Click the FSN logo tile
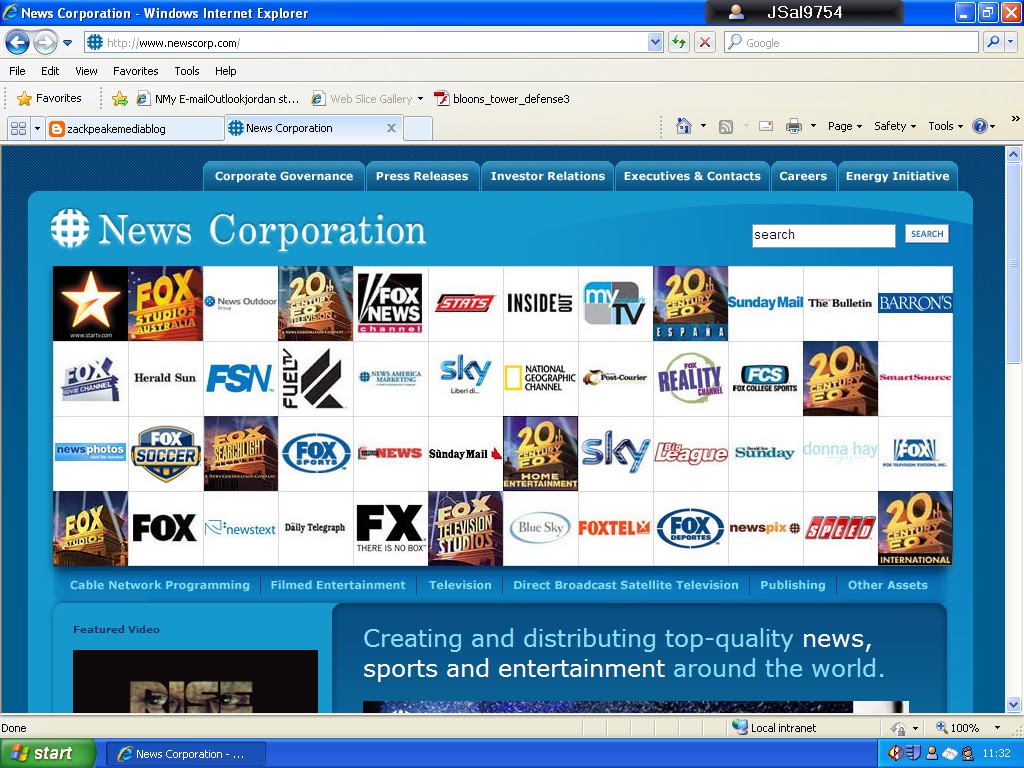The height and width of the screenshot is (768, 1024). [x=240, y=378]
